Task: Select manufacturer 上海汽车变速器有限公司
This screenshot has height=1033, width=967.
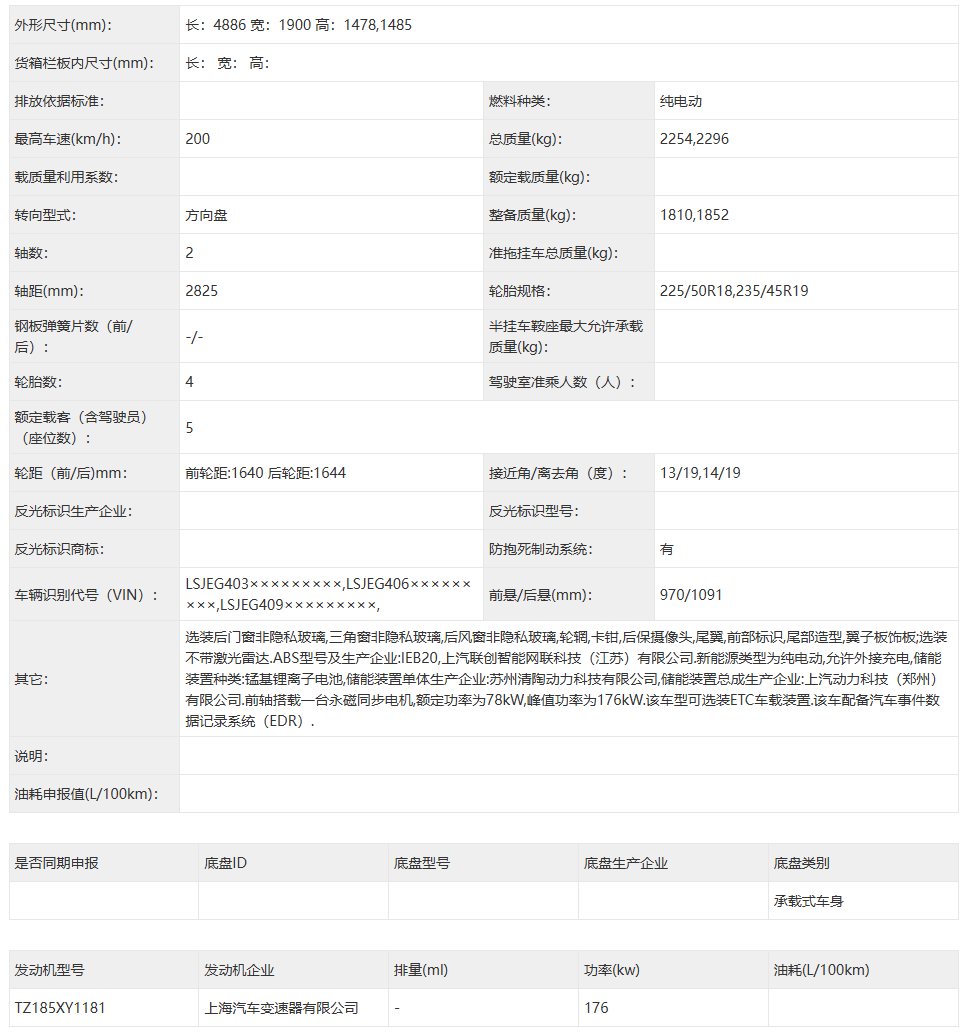Action: (x=281, y=1008)
